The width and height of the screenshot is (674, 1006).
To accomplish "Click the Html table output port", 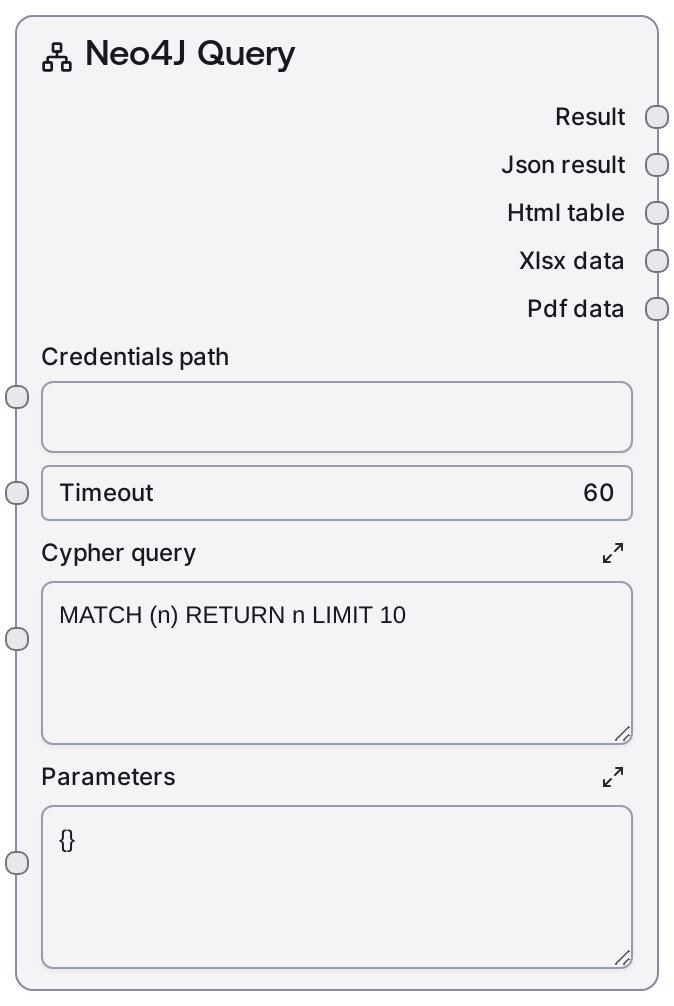I will [656, 213].
